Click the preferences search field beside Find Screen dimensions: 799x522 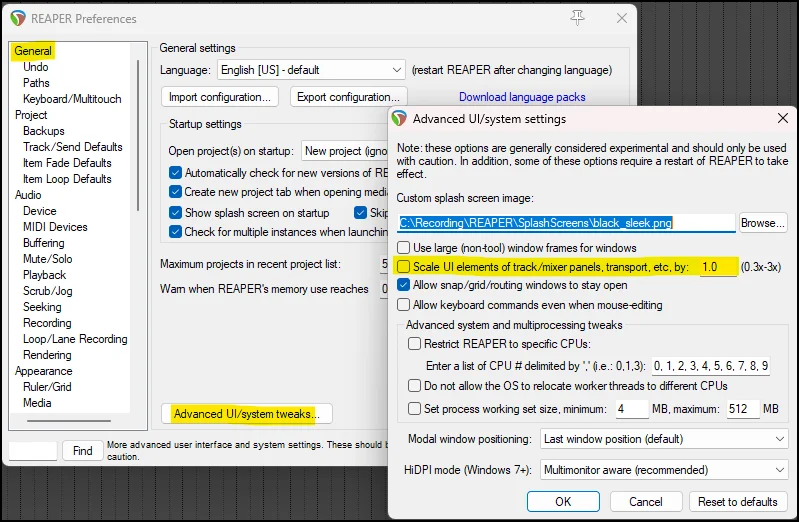point(33,451)
